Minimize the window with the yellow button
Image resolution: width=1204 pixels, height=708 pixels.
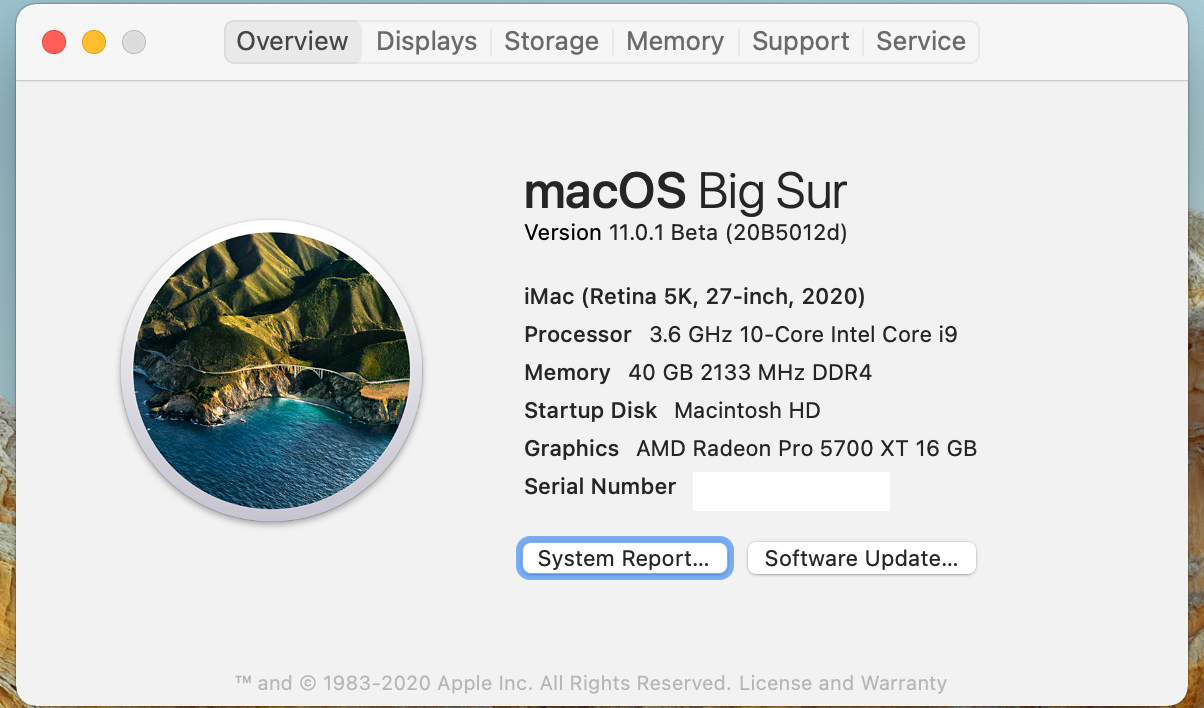(x=94, y=42)
